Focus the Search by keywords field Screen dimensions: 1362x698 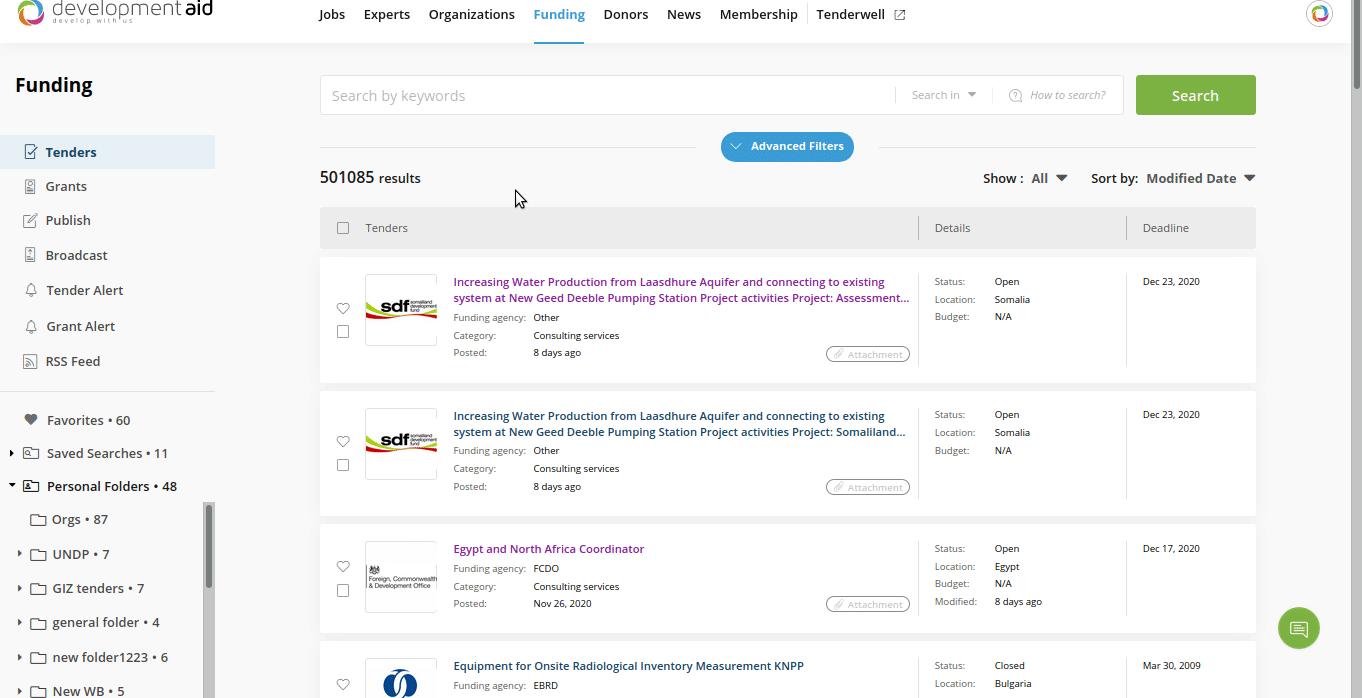[x=608, y=95]
